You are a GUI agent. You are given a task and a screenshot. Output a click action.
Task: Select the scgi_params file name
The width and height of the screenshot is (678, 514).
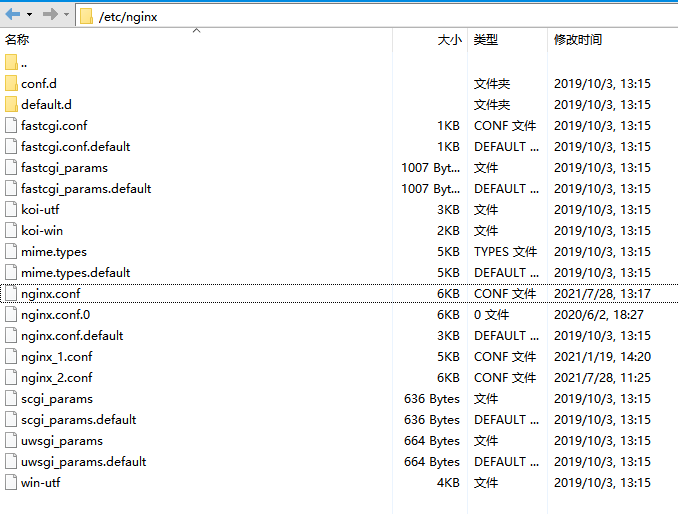57,399
